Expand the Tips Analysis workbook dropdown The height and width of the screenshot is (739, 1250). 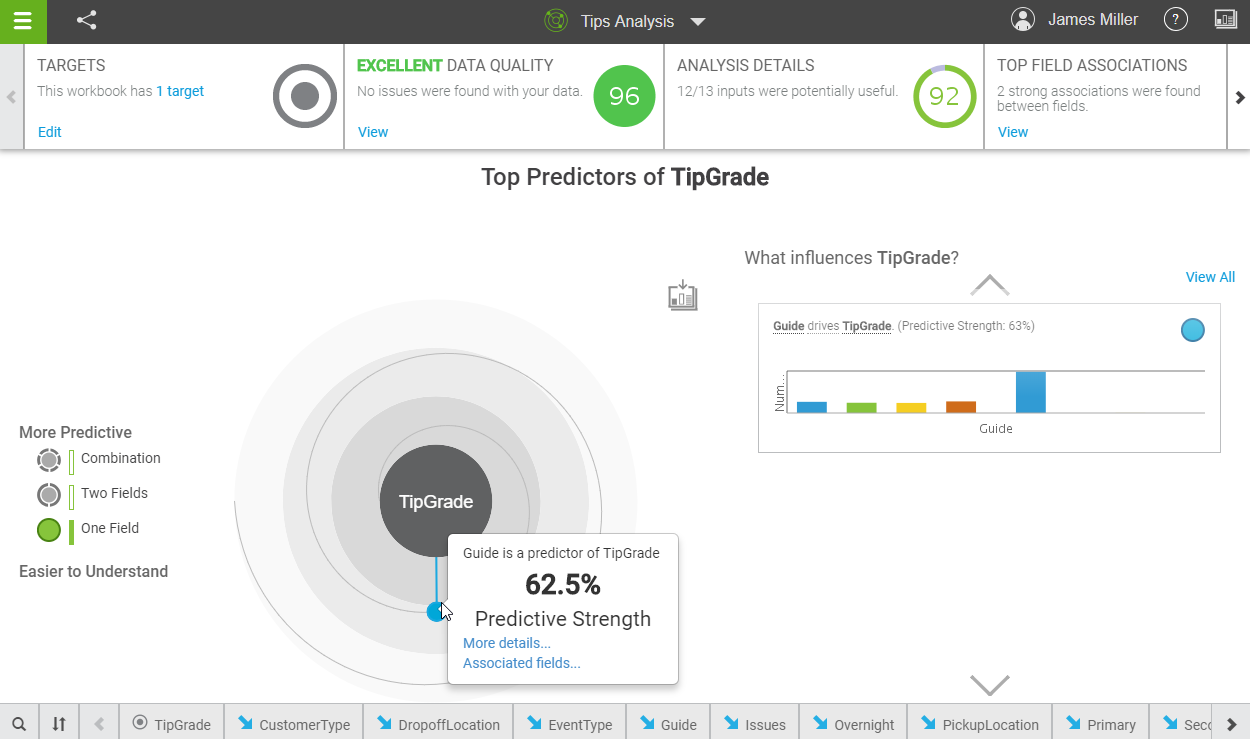[698, 22]
